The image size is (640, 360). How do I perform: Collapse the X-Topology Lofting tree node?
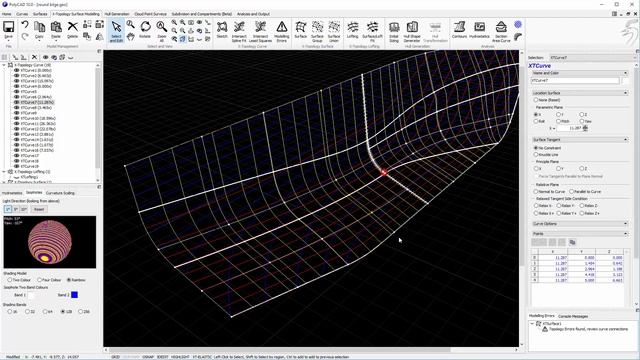click(x=4, y=172)
